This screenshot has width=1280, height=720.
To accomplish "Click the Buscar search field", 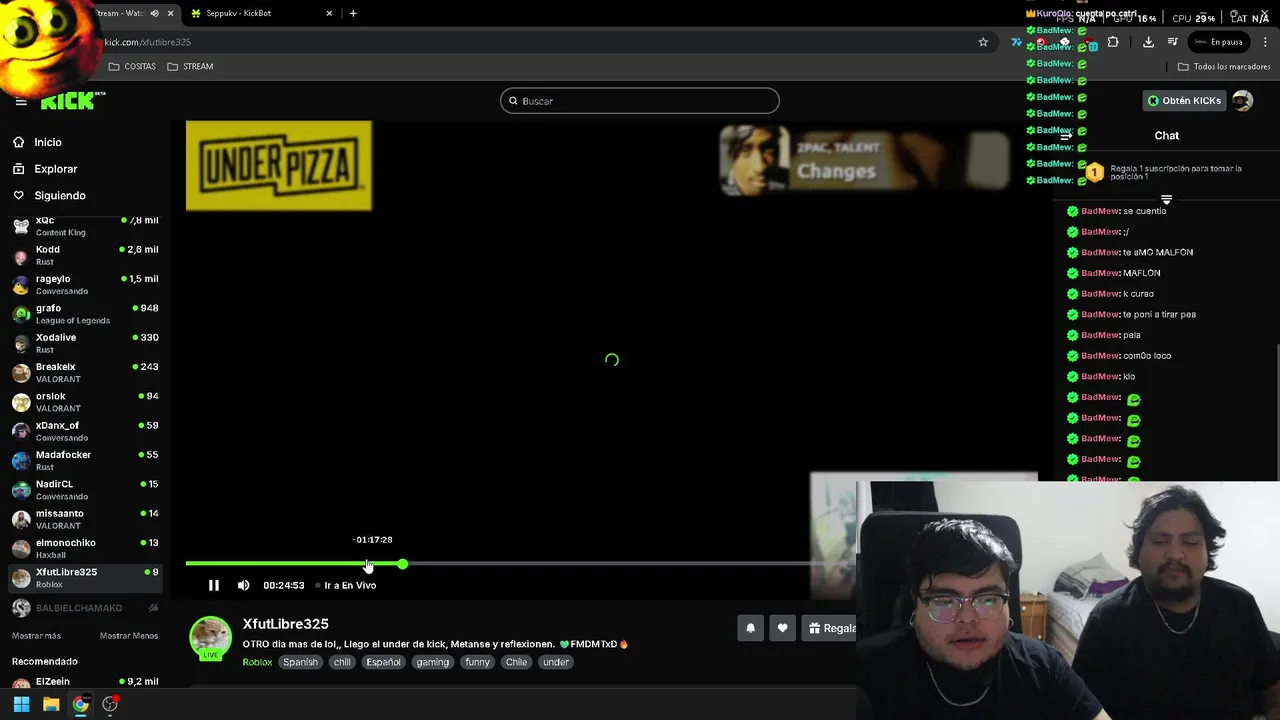I will 639,101.
